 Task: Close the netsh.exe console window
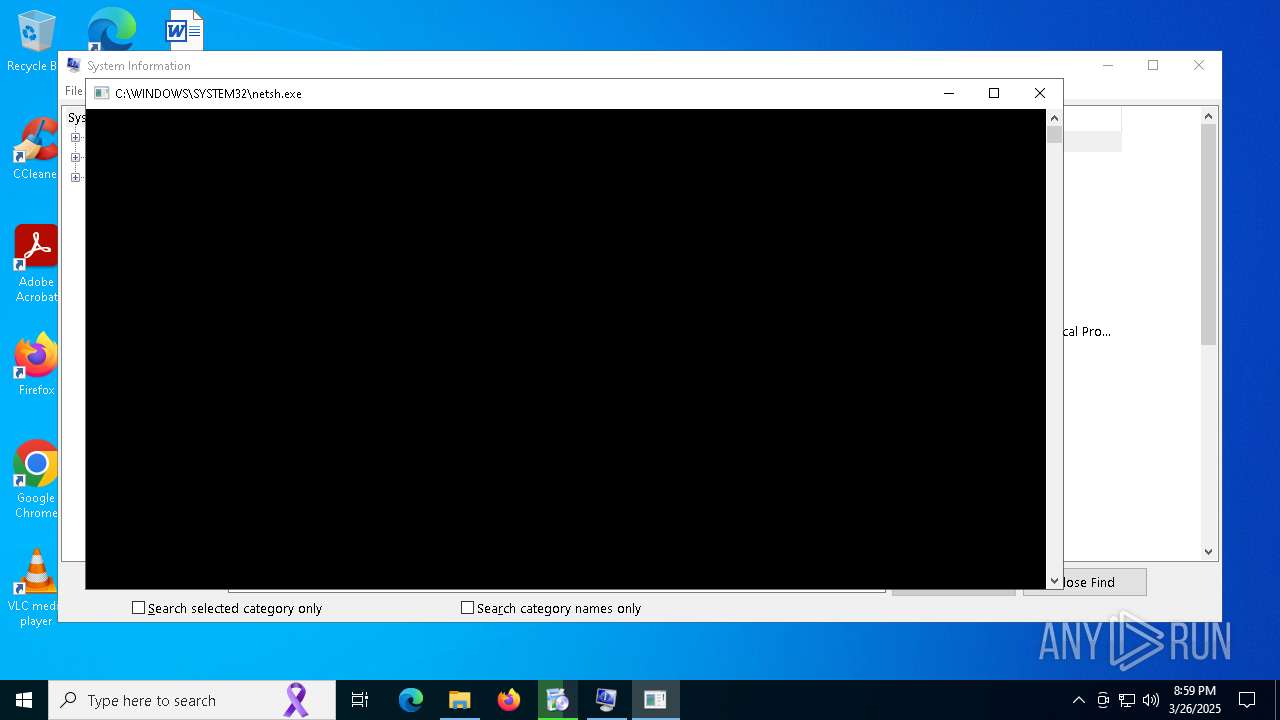click(1040, 93)
